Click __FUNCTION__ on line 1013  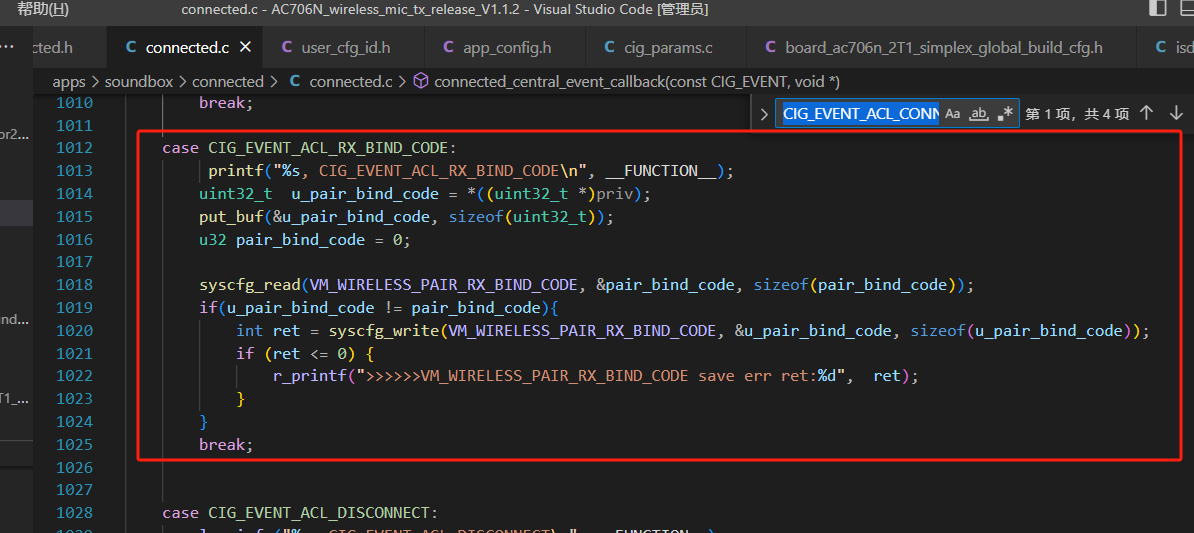pyautogui.click(x=661, y=171)
